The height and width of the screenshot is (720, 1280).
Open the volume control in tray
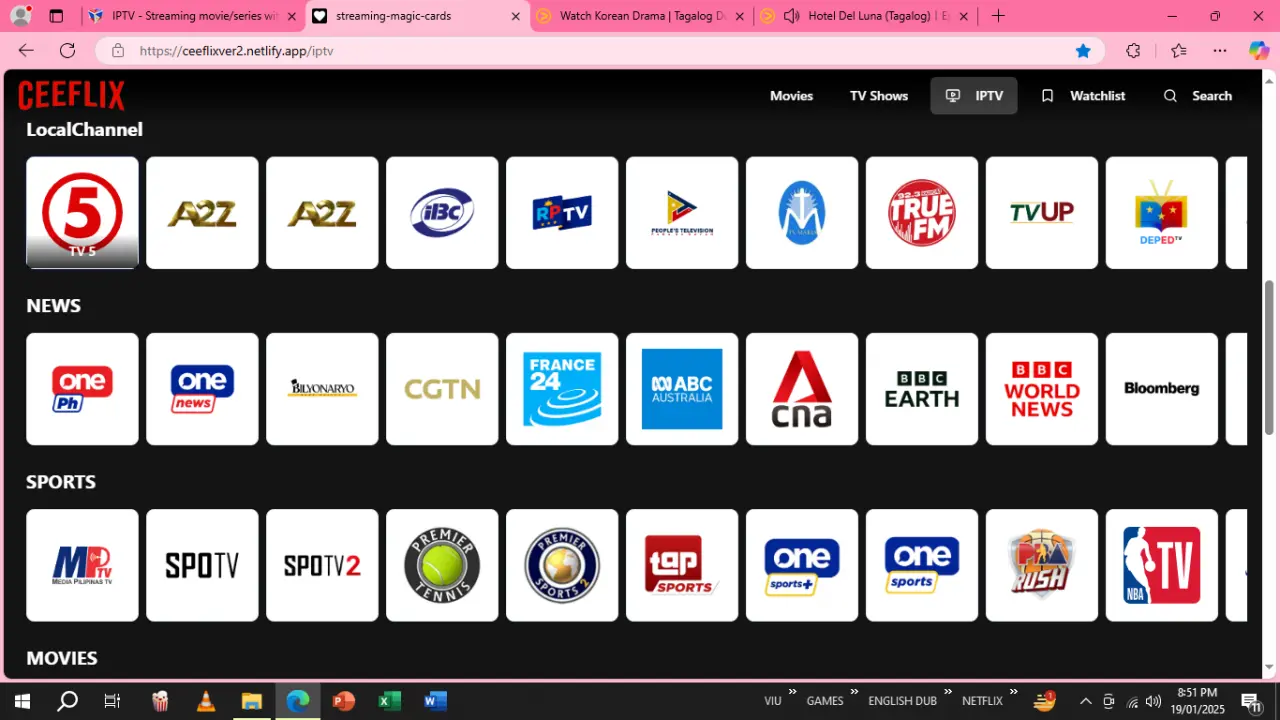pyautogui.click(x=1153, y=701)
